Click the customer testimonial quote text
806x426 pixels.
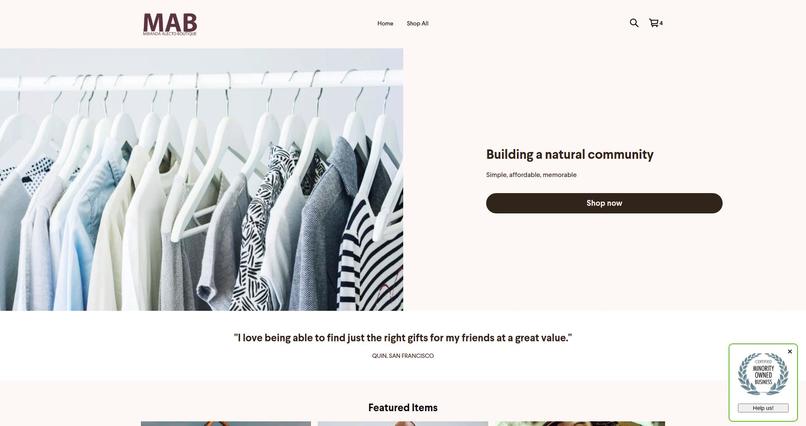(402, 338)
